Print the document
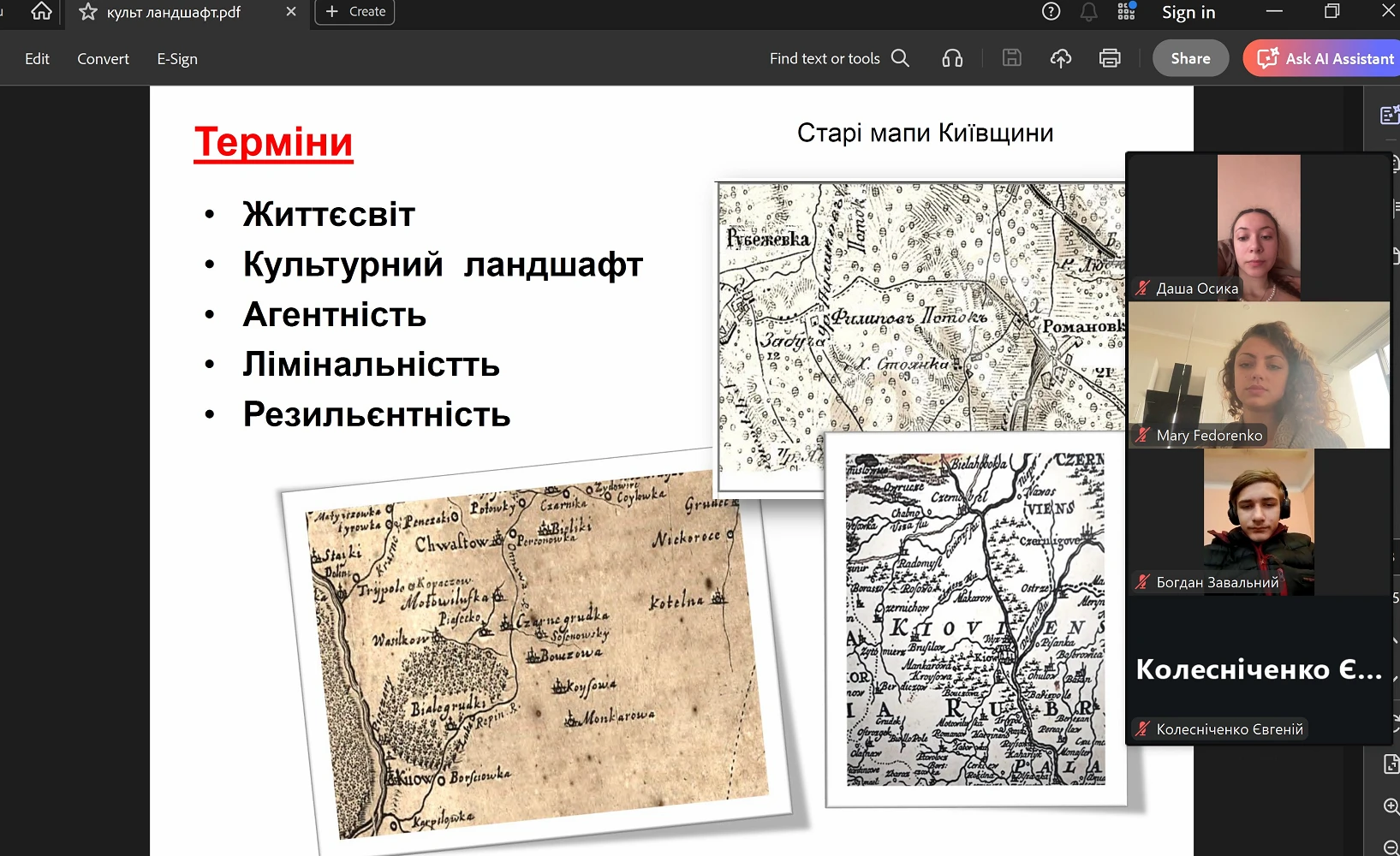This screenshot has height=856, width=1400. 1110,58
